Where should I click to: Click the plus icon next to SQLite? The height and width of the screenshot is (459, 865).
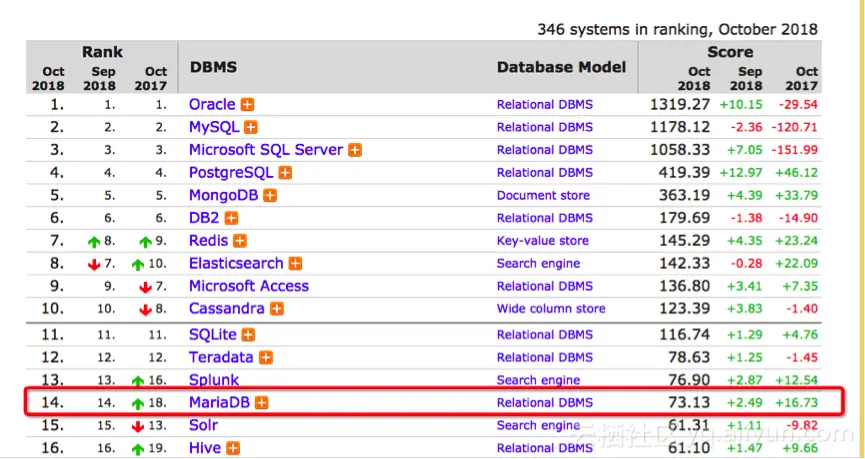[248, 335]
